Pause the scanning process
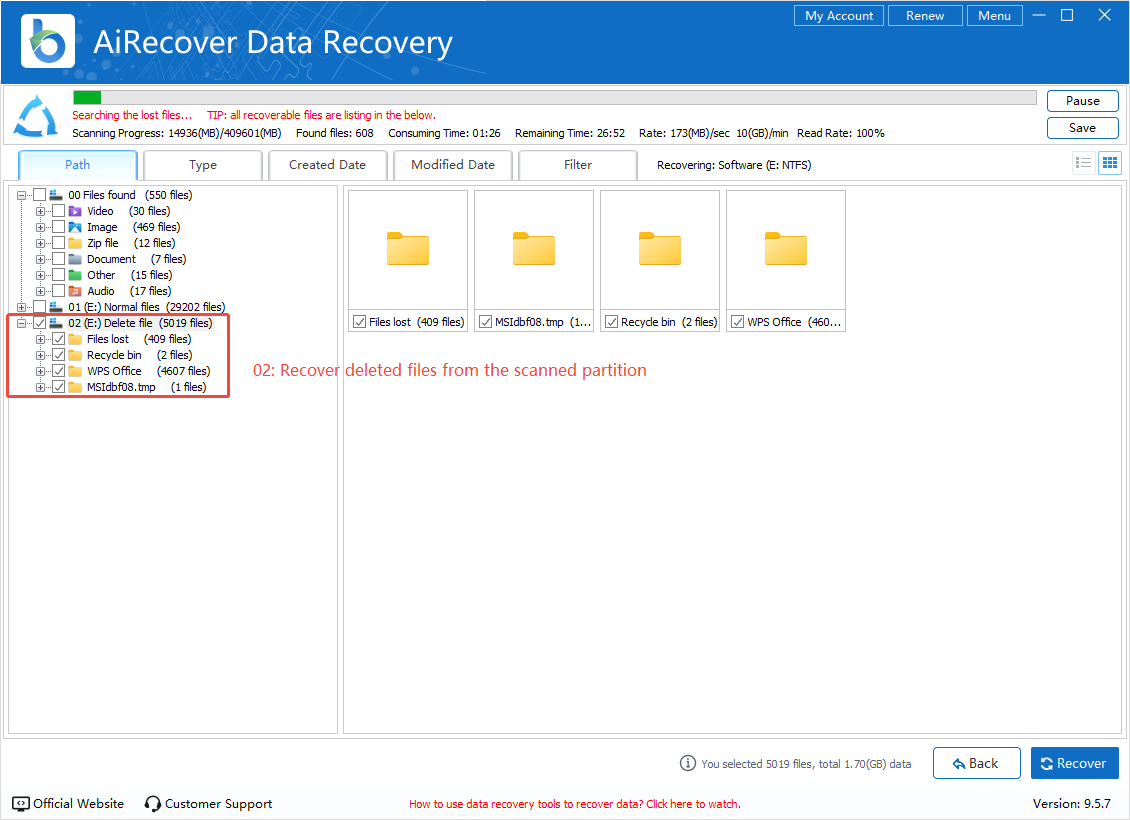The width and height of the screenshot is (1130, 820). click(1082, 101)
